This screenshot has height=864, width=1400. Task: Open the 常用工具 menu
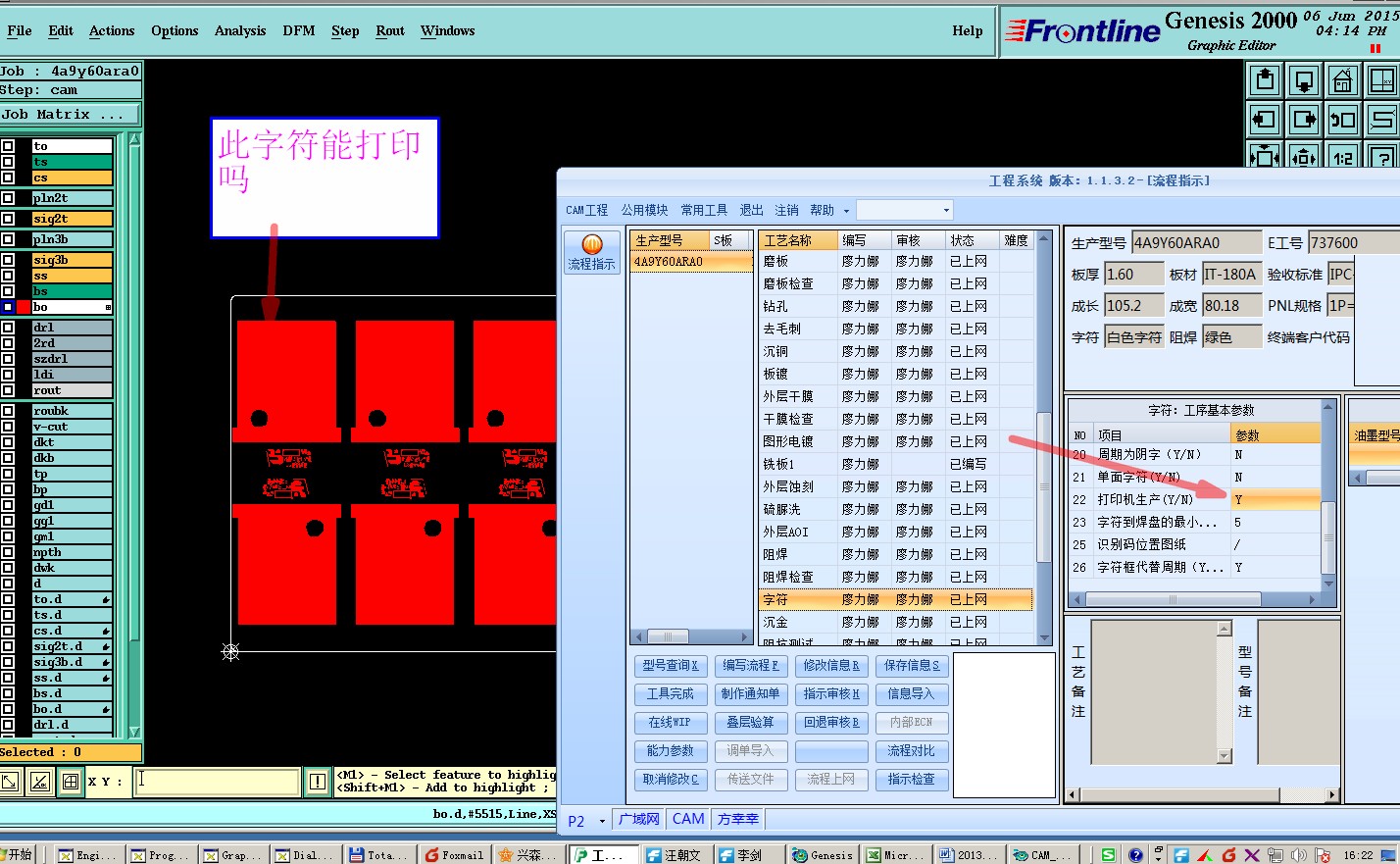point(704,211)
